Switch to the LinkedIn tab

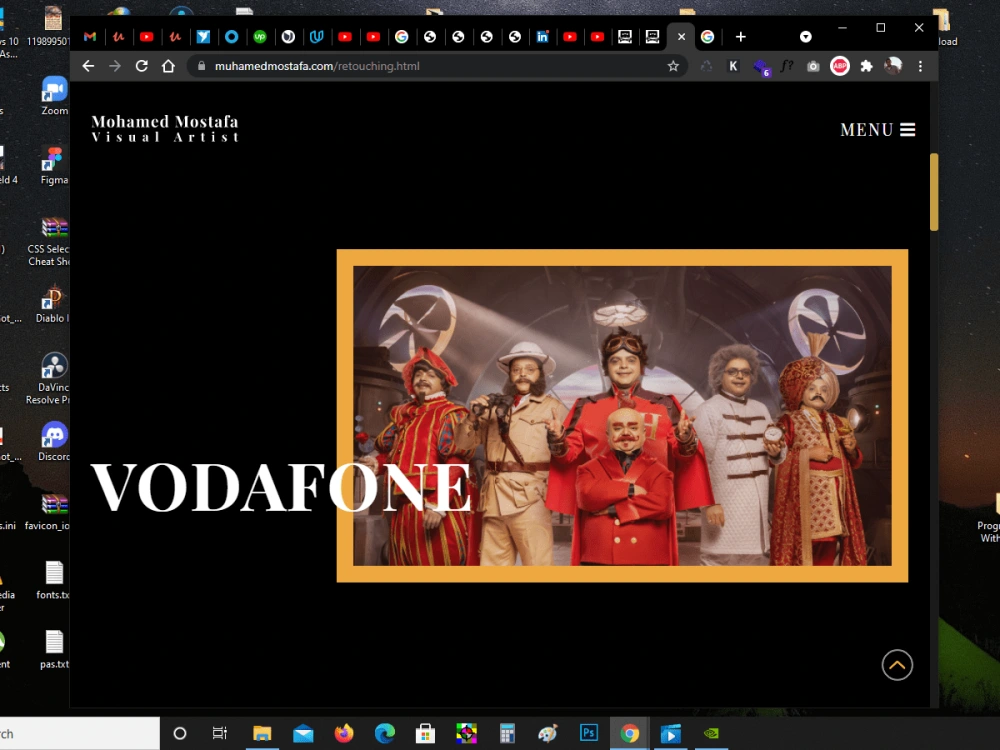(542, 37)
